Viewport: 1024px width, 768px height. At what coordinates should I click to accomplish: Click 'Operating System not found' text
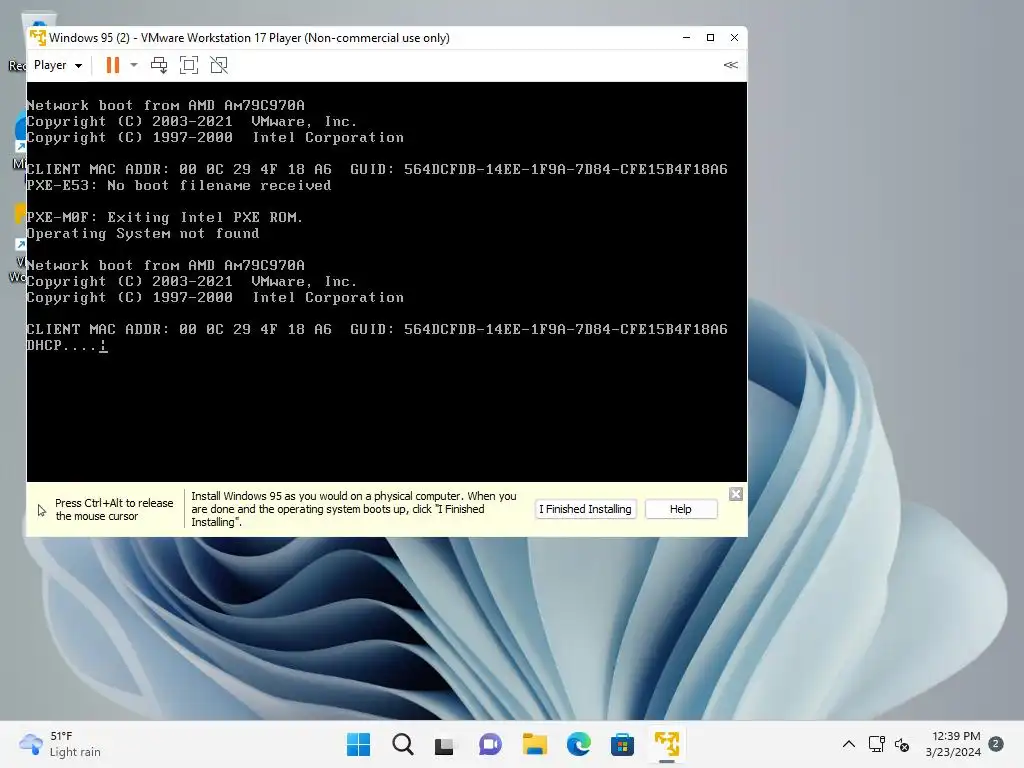(x=143, y=234)
